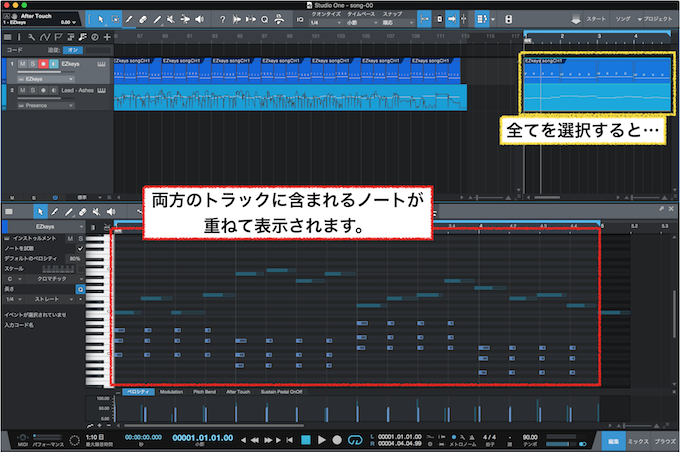The height and width of the screenshot is (452, 680).
Task: Open EZkeys instrument dropdown on track 1
Action: coord(46,79)
